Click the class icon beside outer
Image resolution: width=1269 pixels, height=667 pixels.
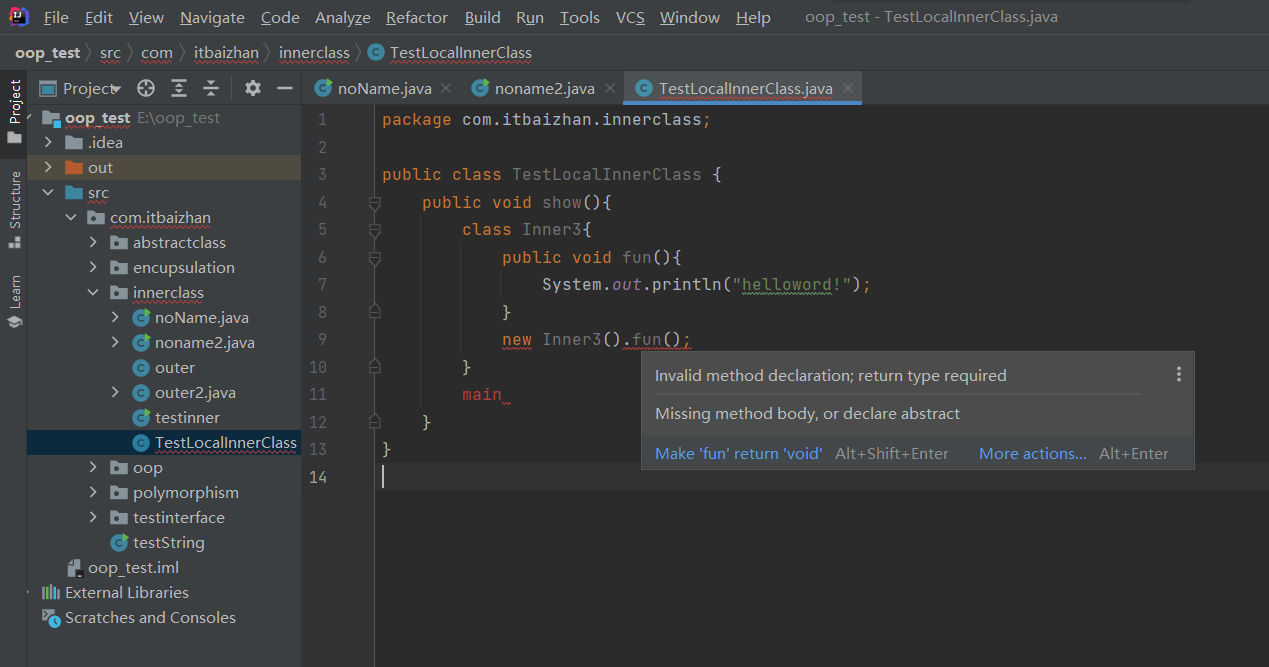point(141,367)
